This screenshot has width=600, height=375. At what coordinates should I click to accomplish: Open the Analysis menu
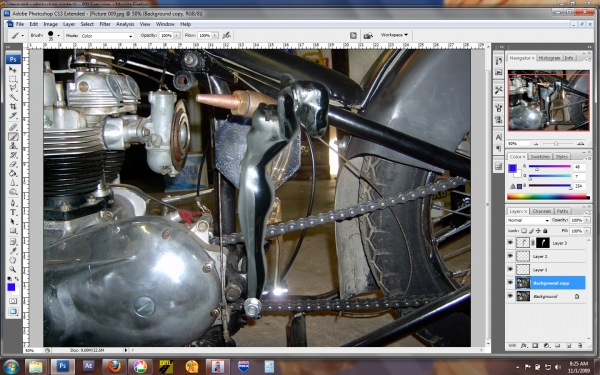pos(125,24)
